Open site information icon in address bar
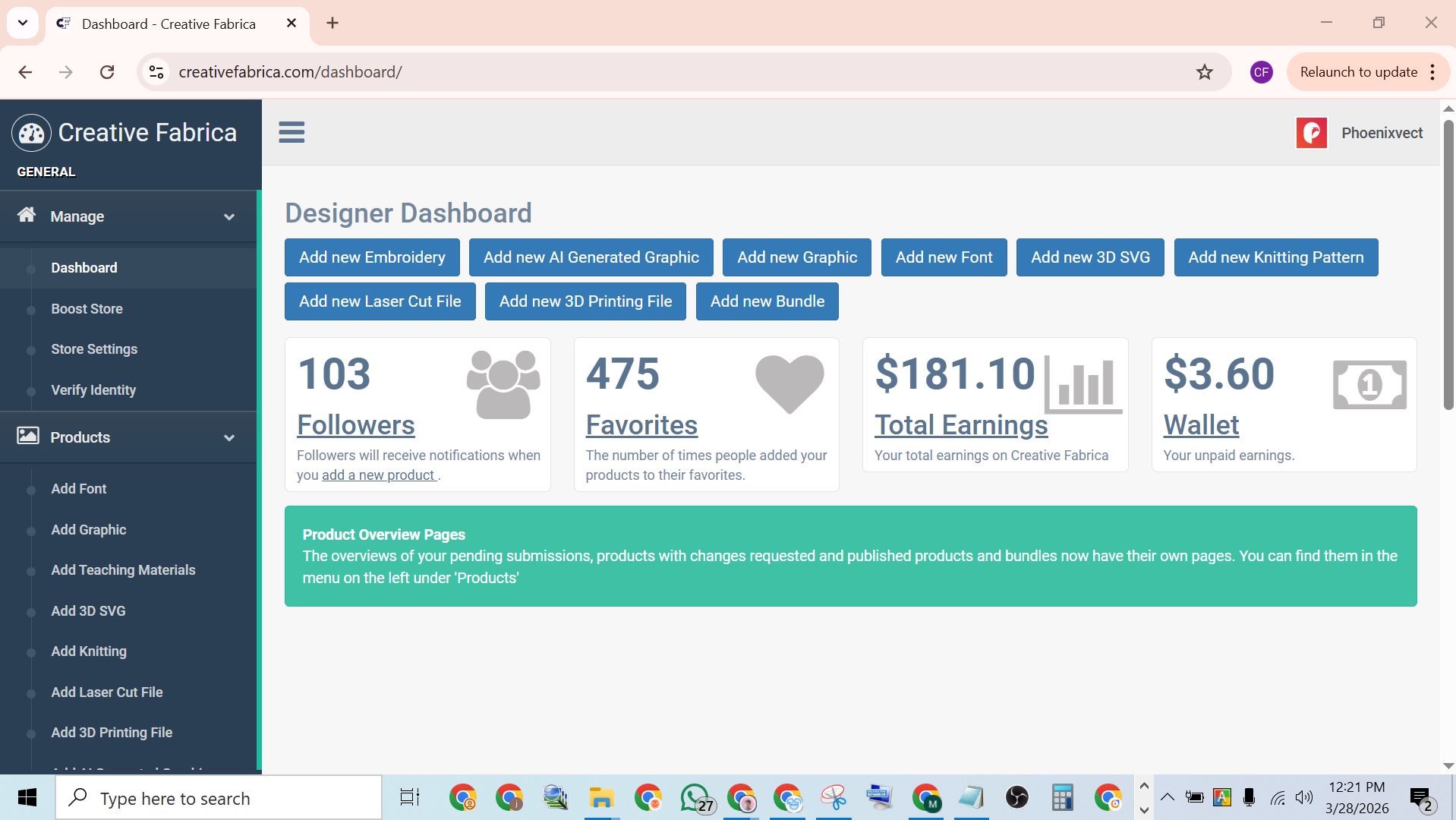Image resolution: width=1456 pixels, height=820 pixels. 156,72
